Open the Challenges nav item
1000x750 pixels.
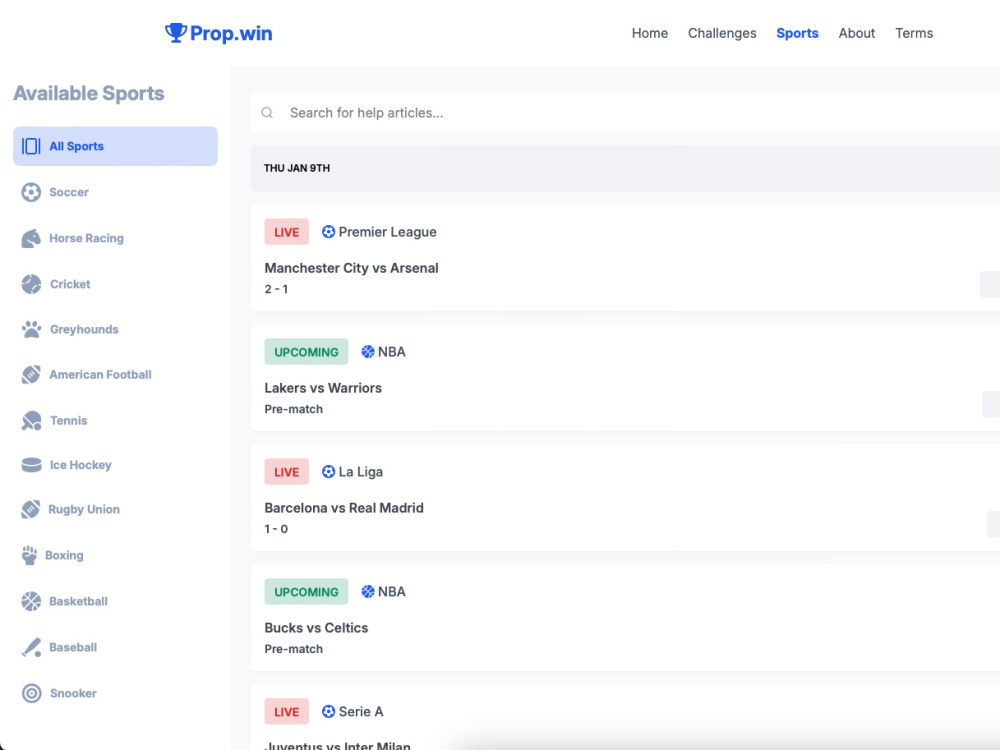click(x=722, y=33)
